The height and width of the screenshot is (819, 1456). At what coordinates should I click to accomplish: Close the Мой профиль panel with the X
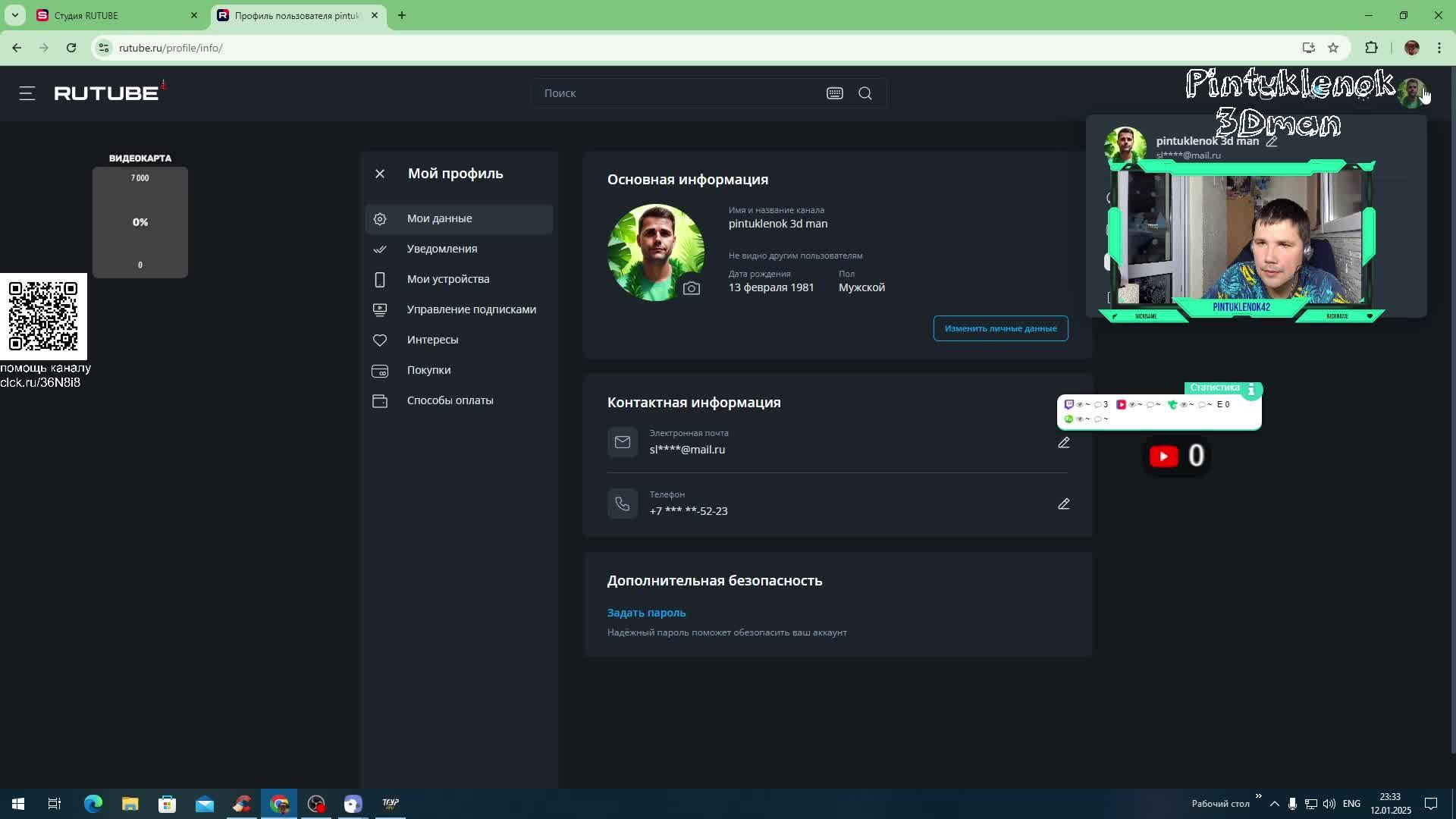[x=380, y=174]
